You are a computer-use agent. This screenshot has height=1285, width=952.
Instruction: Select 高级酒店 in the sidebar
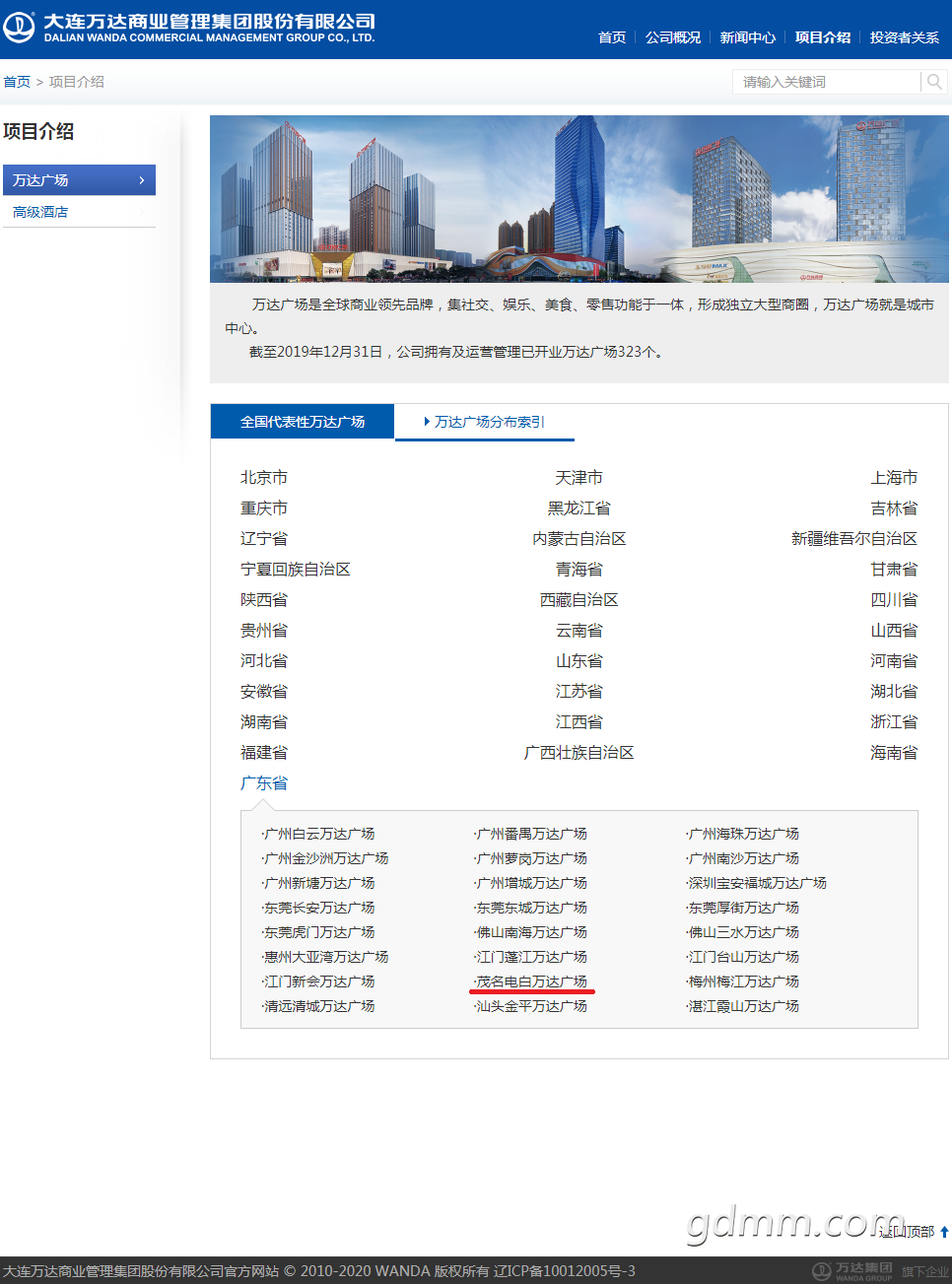[x=79, y=212]
